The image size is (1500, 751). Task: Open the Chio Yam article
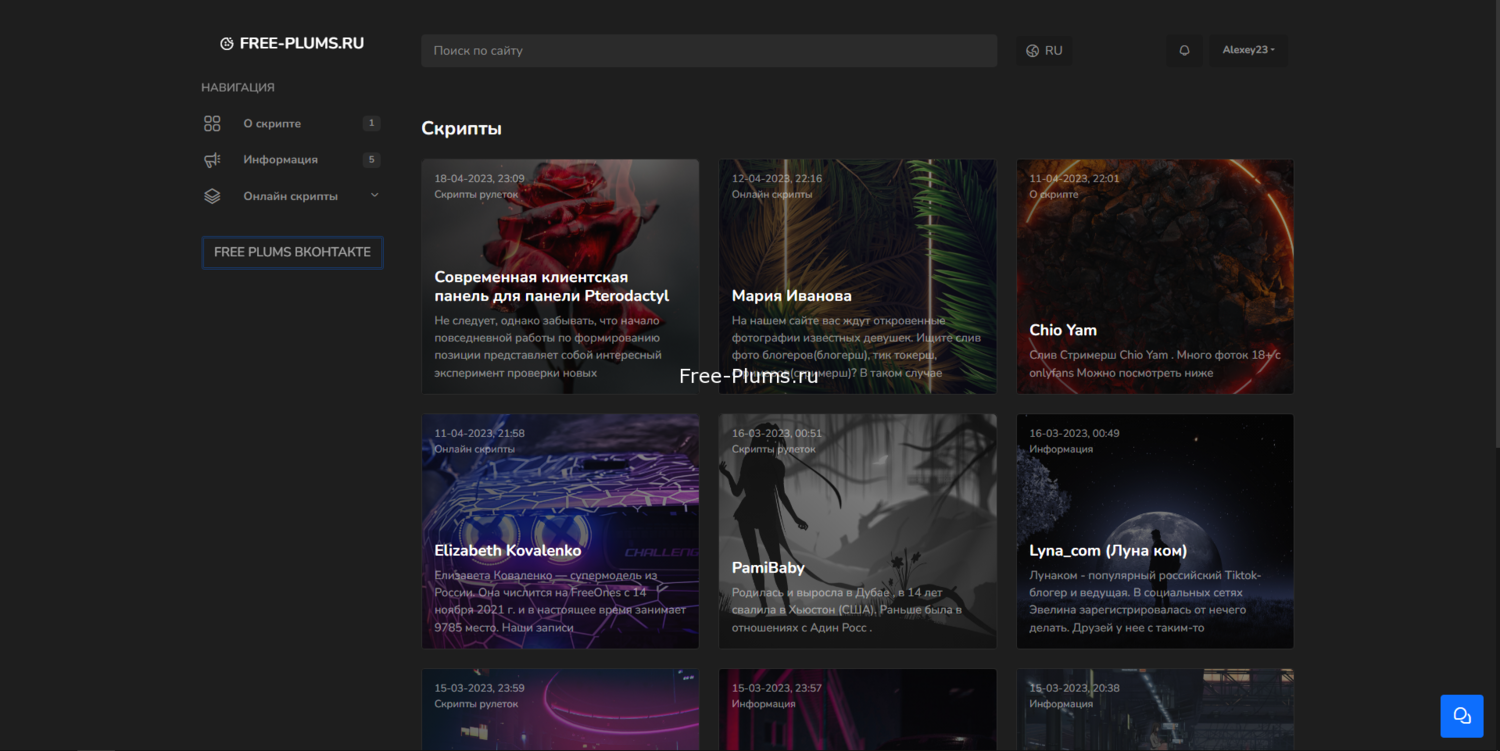(1063, 330)
